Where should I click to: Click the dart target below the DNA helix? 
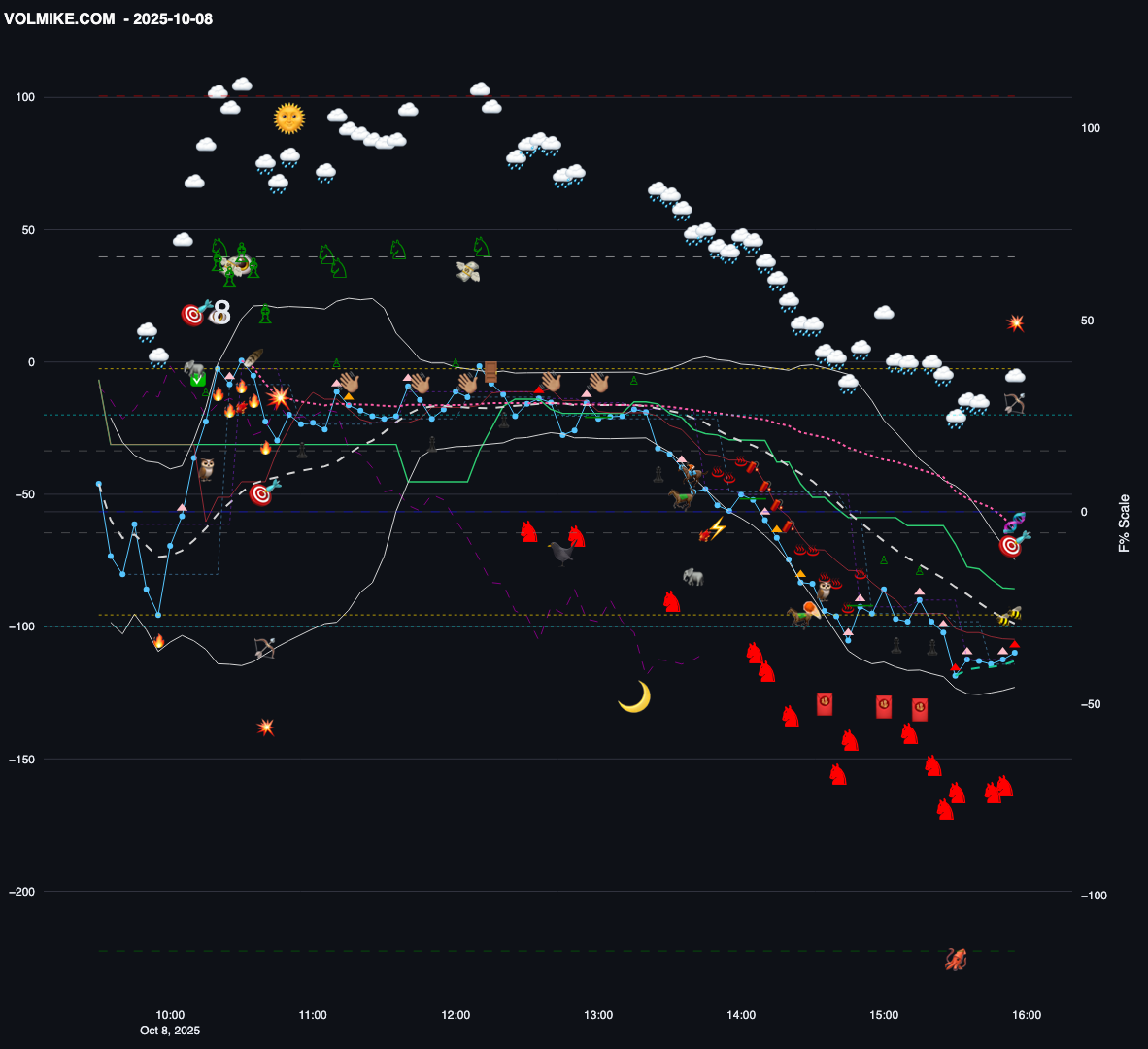[1013, 545]
